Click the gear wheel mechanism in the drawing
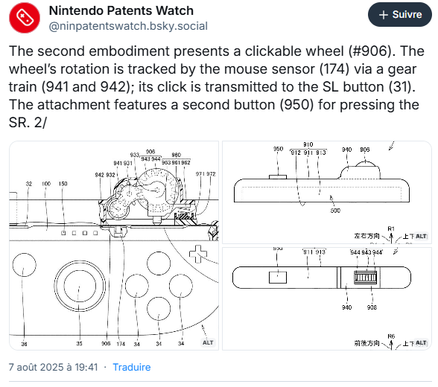This screenshot has height=387, width=438. (157, 191)
